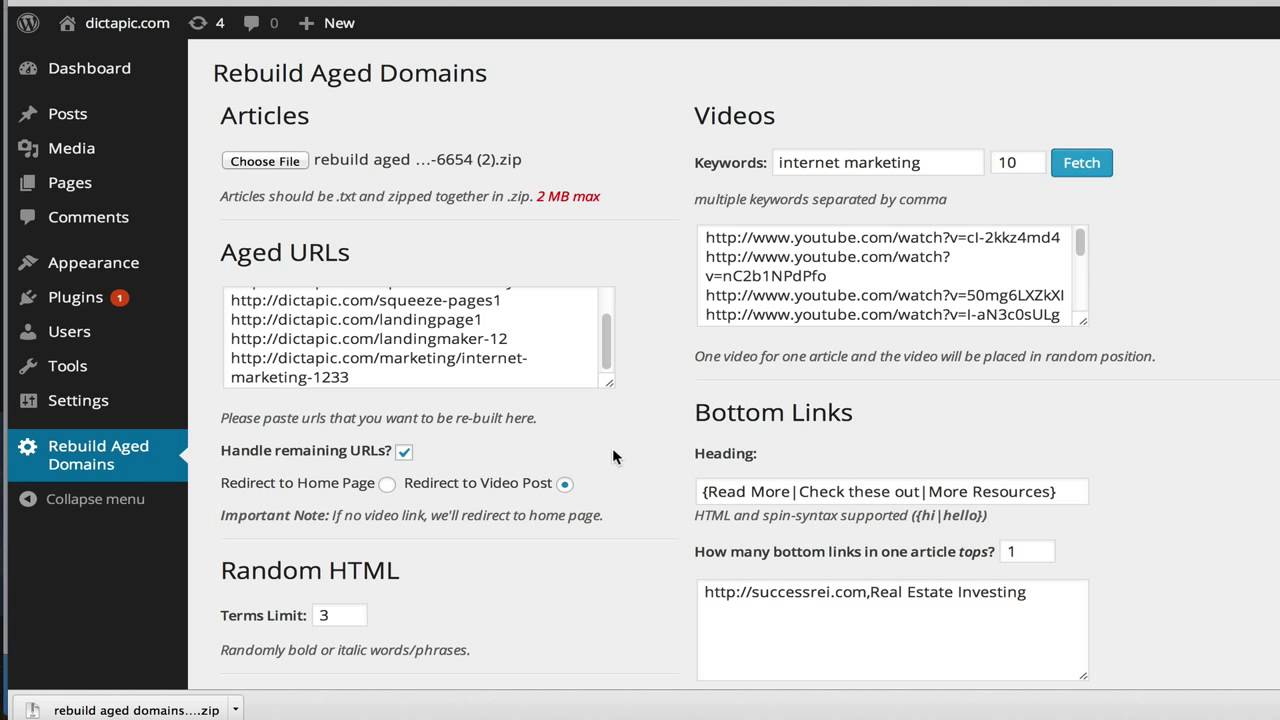Click the Plugins plug icon

pyautogui.click(x=28, y=297)
